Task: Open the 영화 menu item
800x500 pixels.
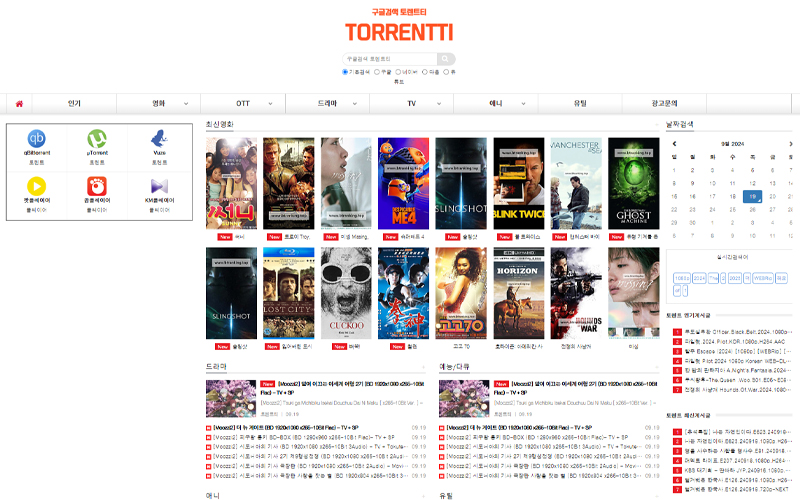Action: 159,104
